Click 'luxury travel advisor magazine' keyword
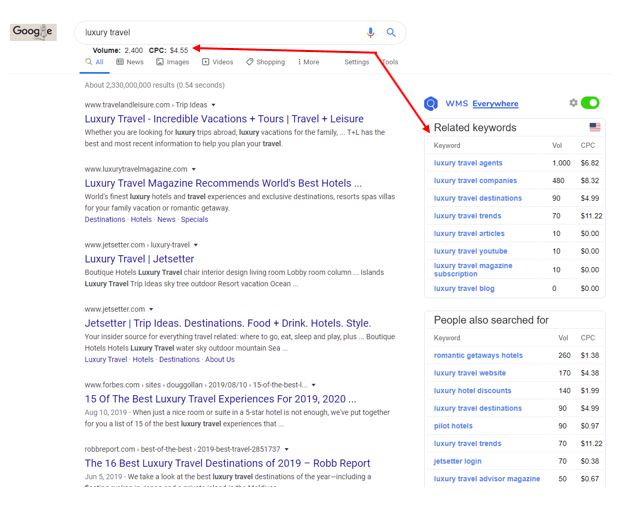Image resolution: width=628 pixels, height=512 pixels. 487,479
